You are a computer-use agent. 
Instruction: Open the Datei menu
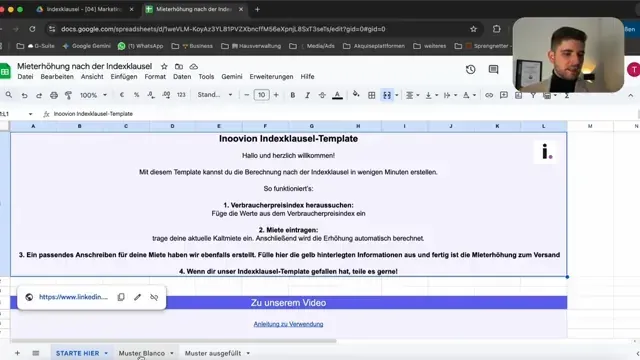click(x=25, y=77)
